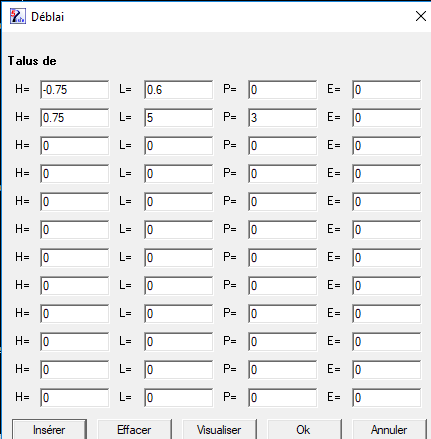Click the L field with value 5

(178, 118)
